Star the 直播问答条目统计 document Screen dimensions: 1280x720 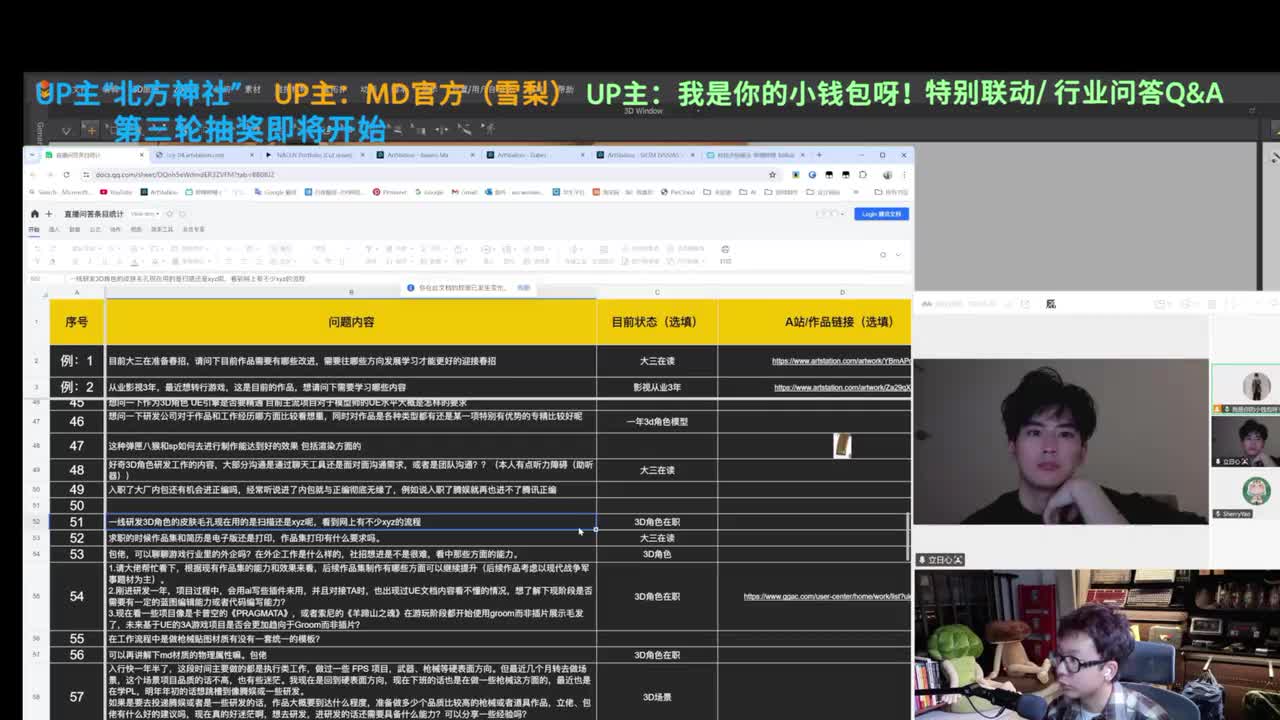pyautogui.click(x=170, y=214)
